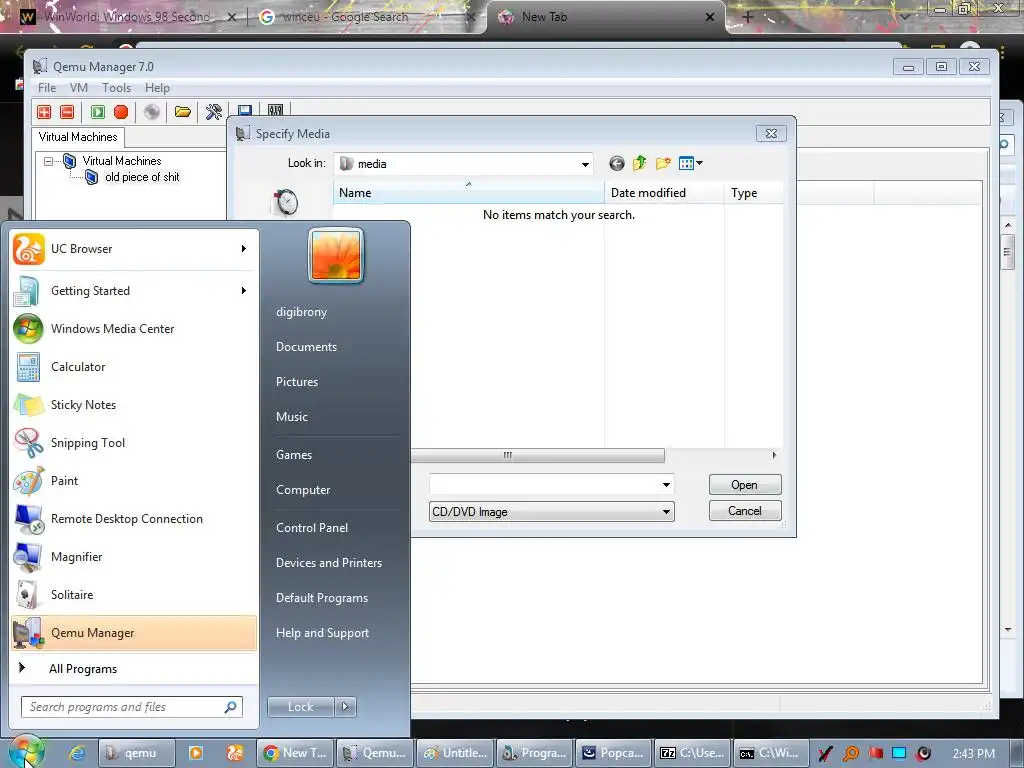Expand the Getting Started submenu arrow
1024x768 pixels.
pyautogui.click(x=244, y=291)
